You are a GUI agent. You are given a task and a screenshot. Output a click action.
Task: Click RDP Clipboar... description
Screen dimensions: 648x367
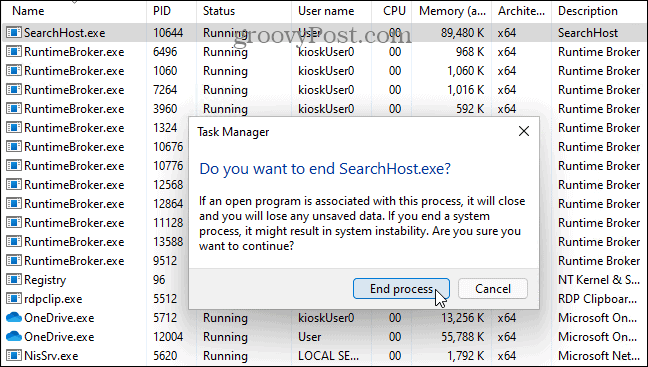(598, 299)
